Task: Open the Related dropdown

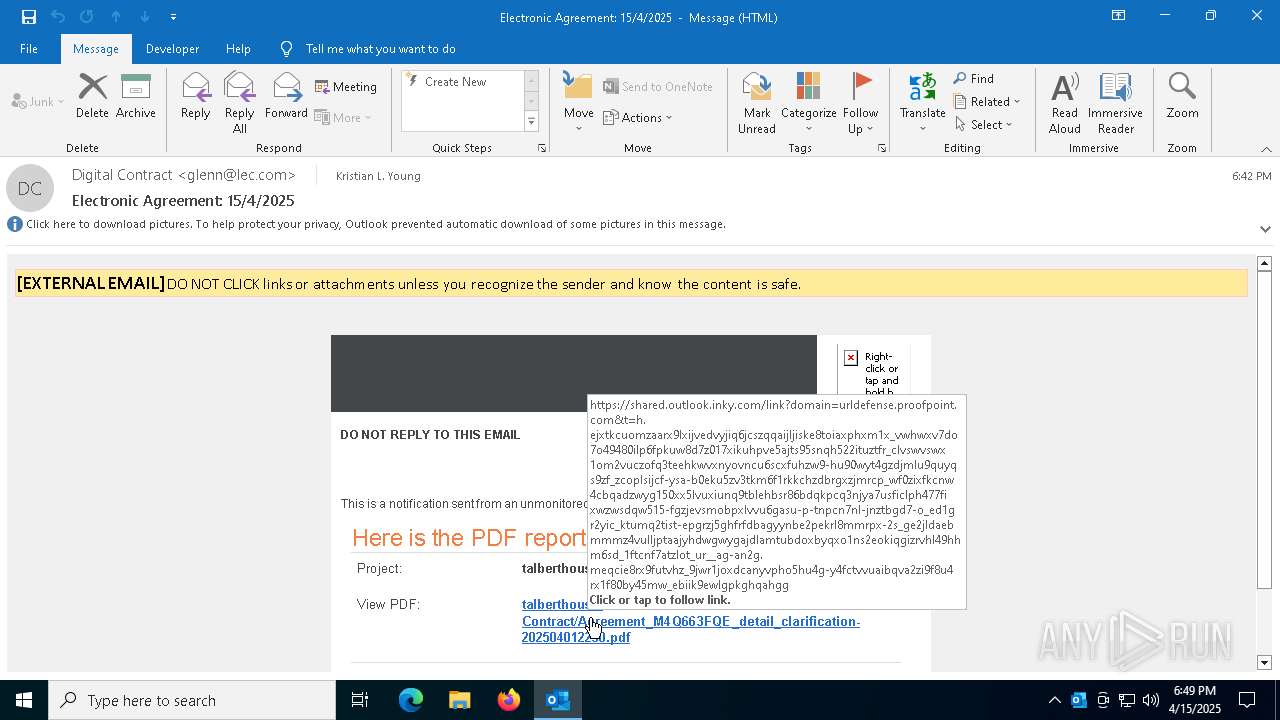Action: (x=987, y=101)
